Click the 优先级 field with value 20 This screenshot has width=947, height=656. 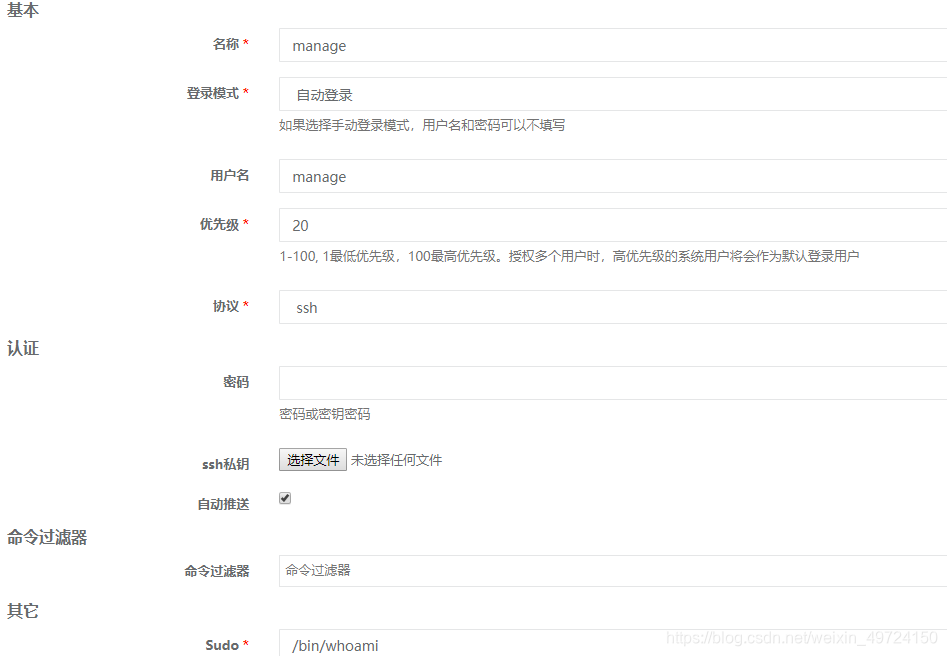pos(612,225)
